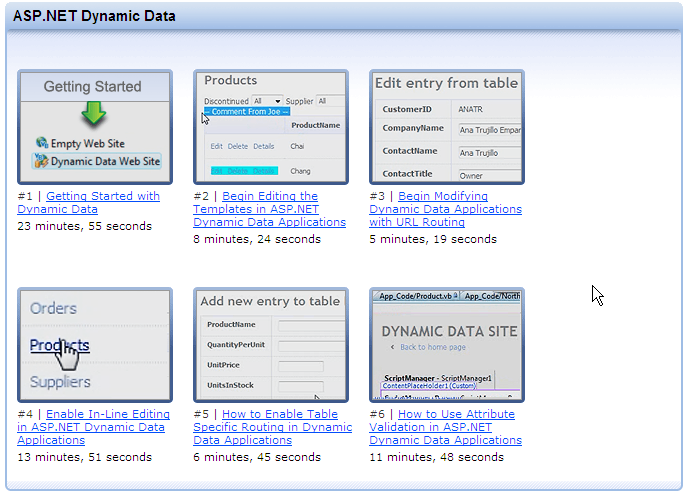Open link Getting Started with Dynamic Data
This screenshot has height=497, width=686.
click(88, 203)
